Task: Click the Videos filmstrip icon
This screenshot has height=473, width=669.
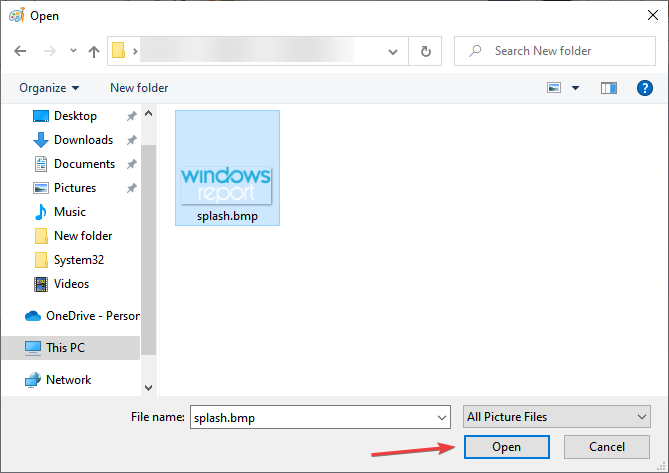Action: click(41, 284)
